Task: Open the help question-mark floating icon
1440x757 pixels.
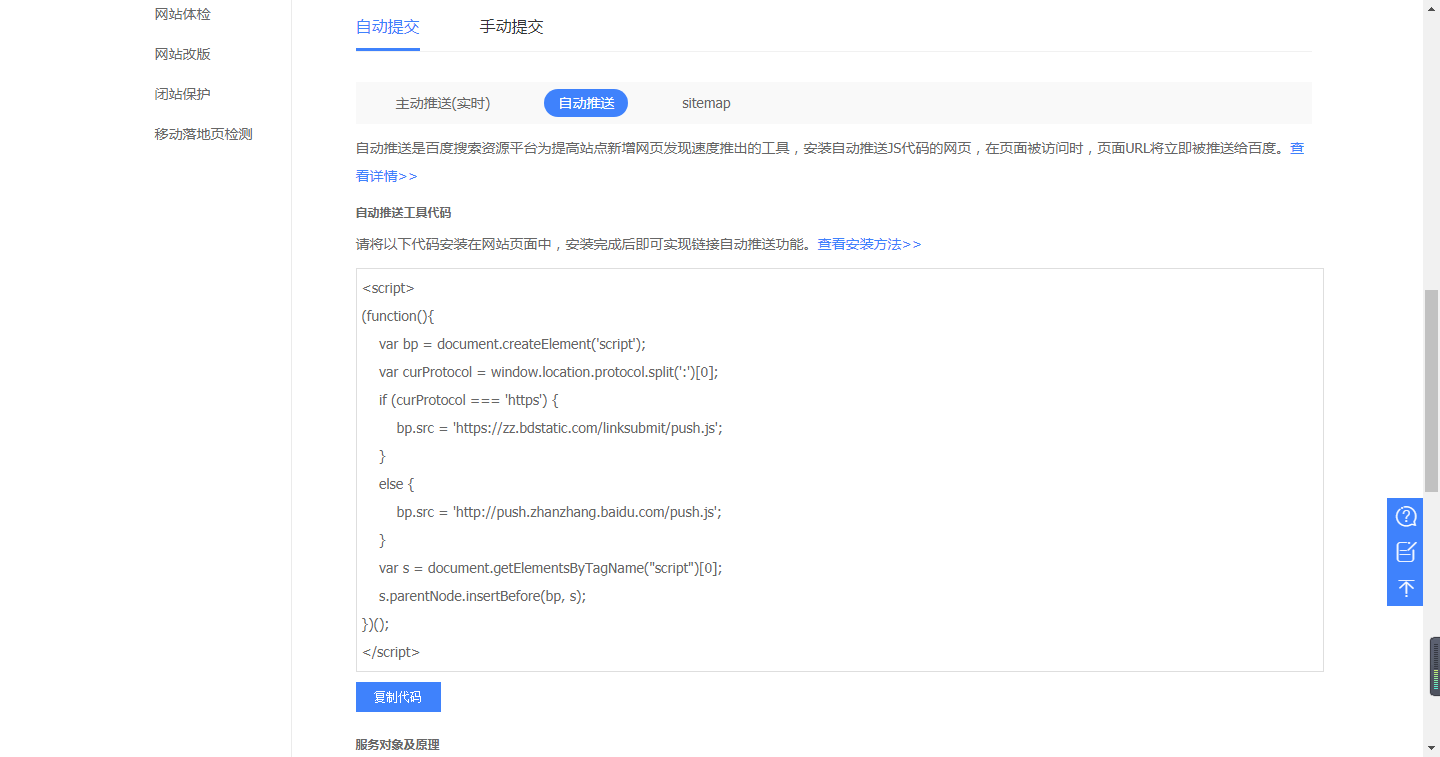Action: click(x=1406, y=516)
